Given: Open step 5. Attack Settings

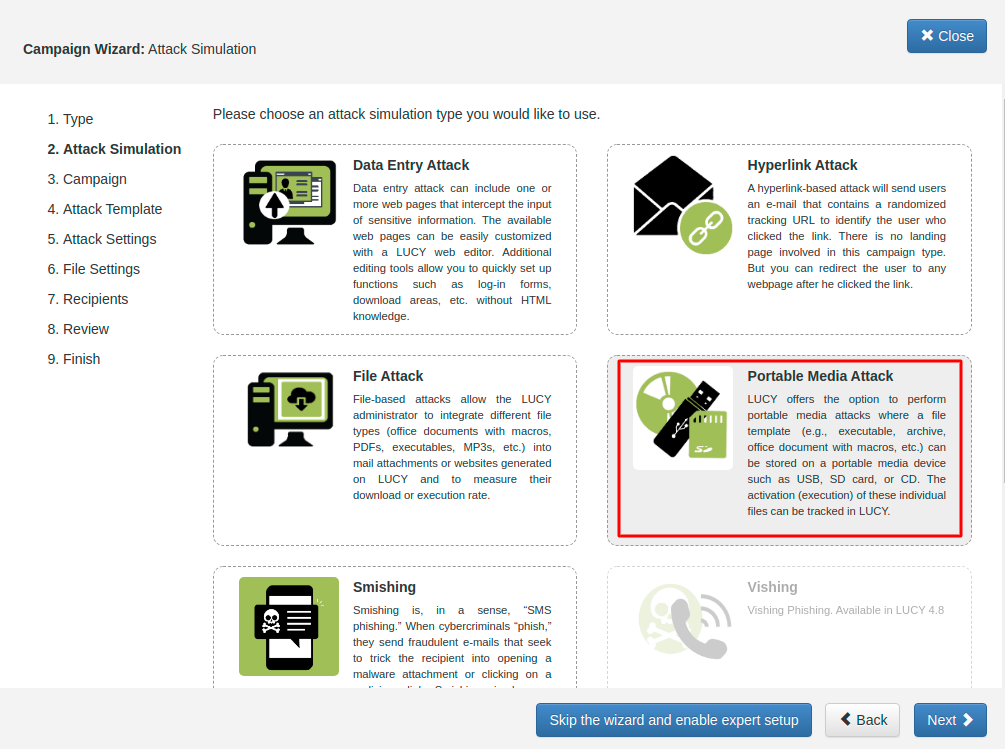Looking at the screenshot, I should coord(101,239).
